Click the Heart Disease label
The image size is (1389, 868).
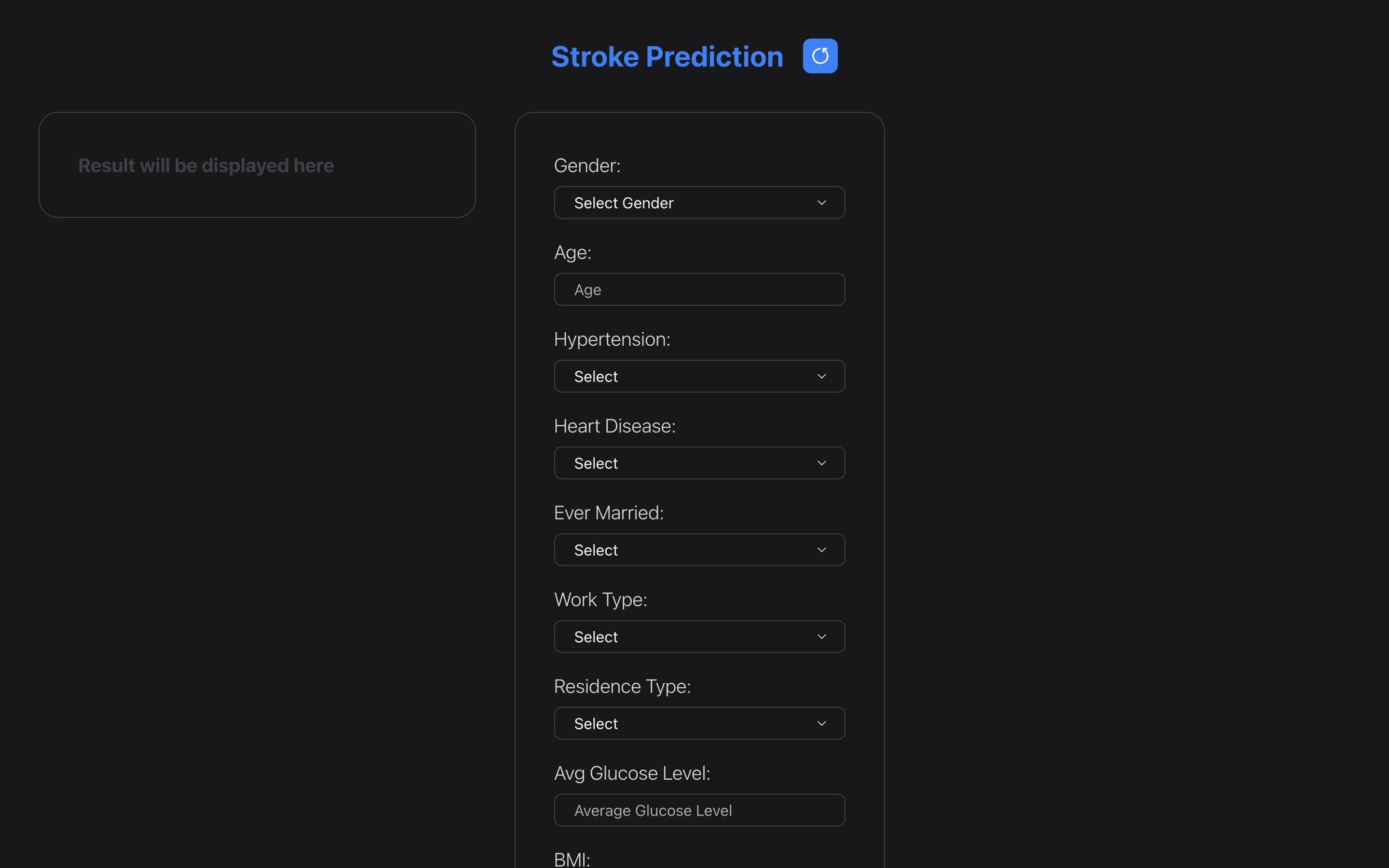614,426
